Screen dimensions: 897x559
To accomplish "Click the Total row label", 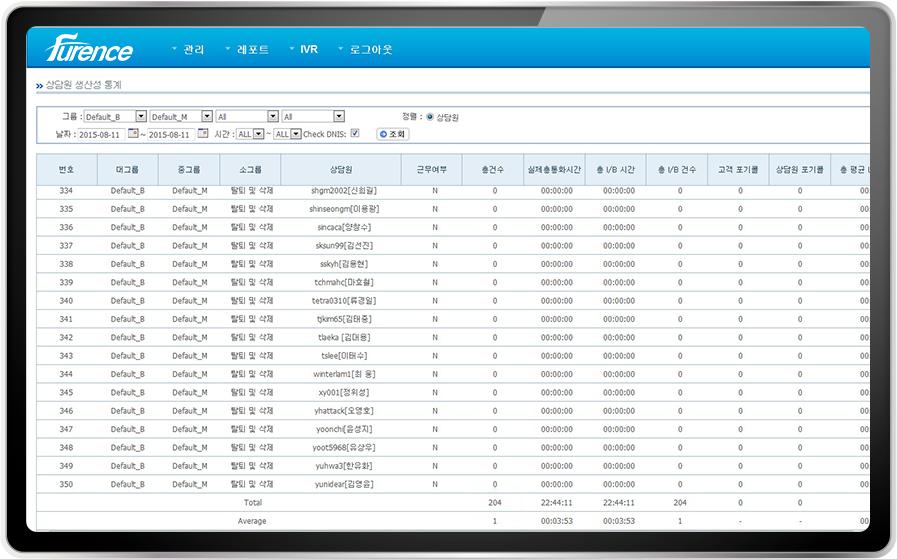I will pyautogui.click(x=252, y=502).
